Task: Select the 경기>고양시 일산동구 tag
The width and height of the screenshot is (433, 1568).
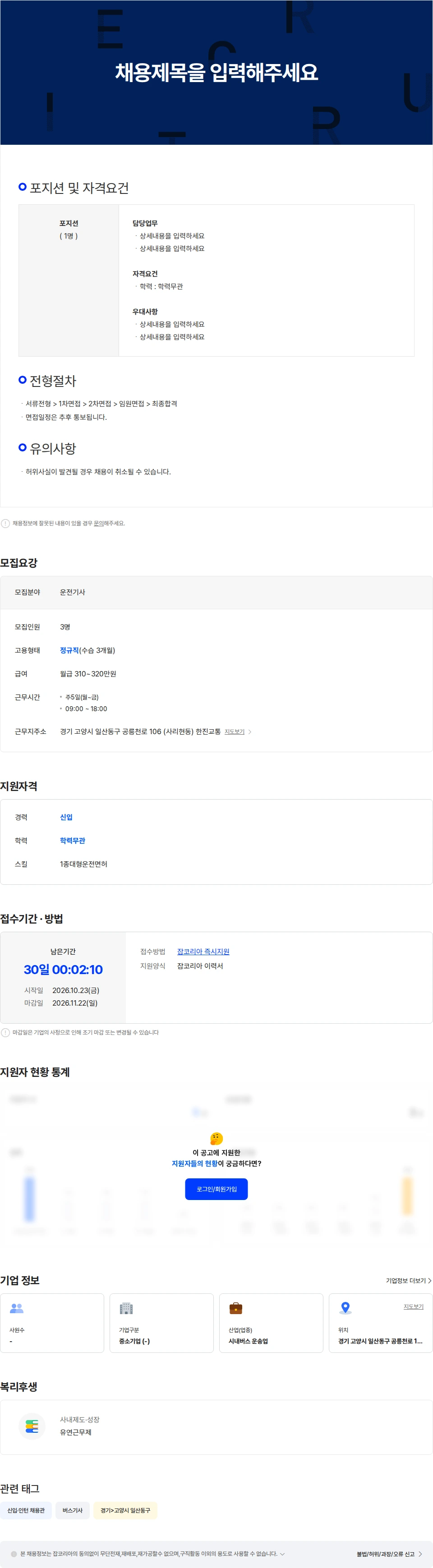Action: click(125, 1510)
